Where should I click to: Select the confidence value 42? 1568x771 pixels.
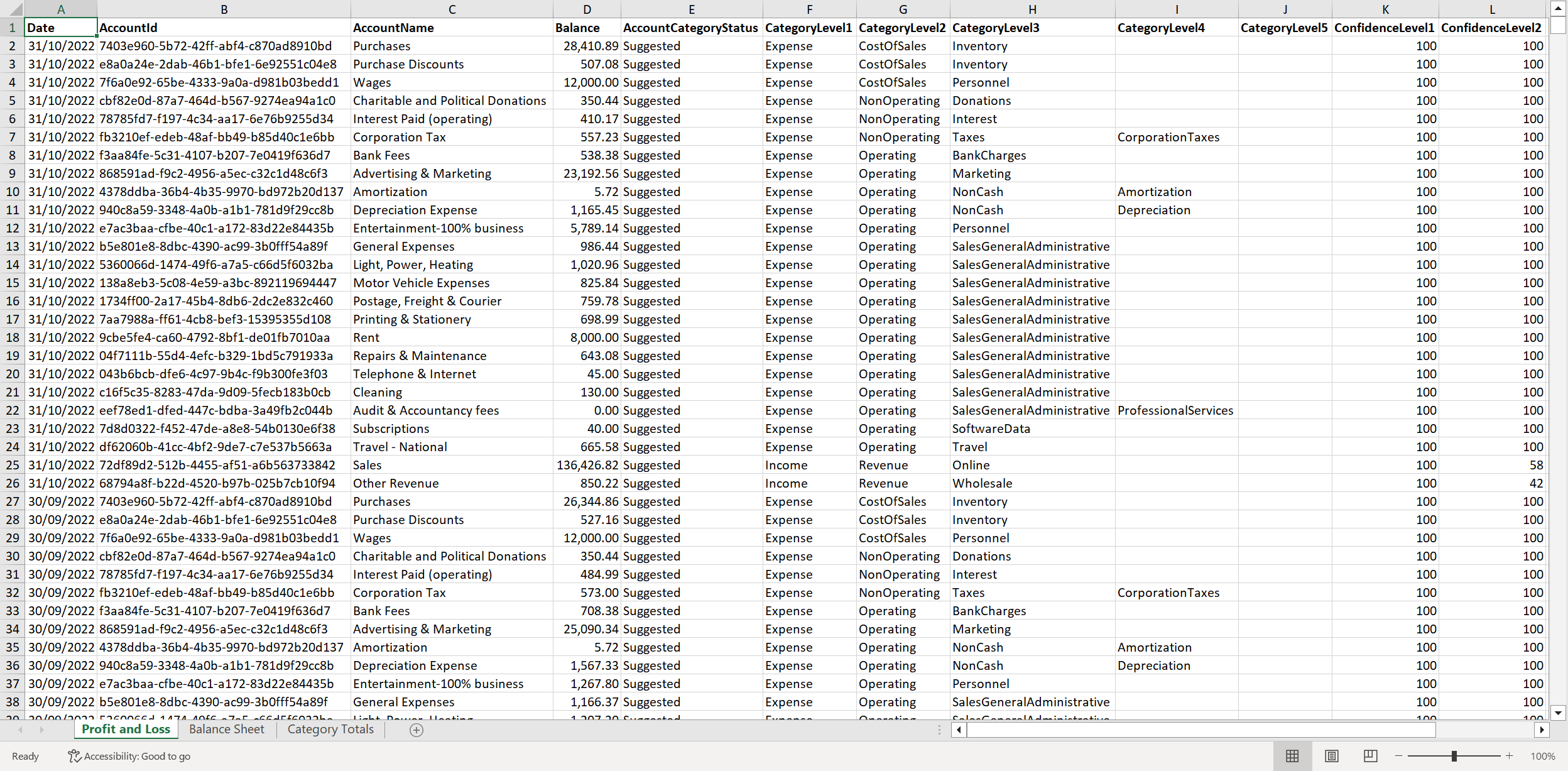(x=1492, y=483)
